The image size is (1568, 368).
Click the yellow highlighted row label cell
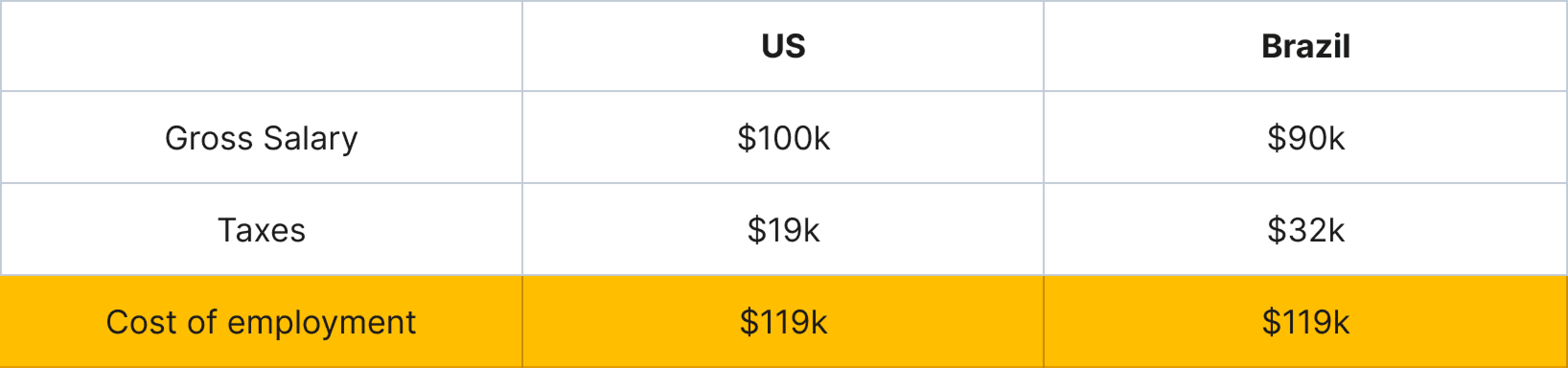tap(261, 322)
